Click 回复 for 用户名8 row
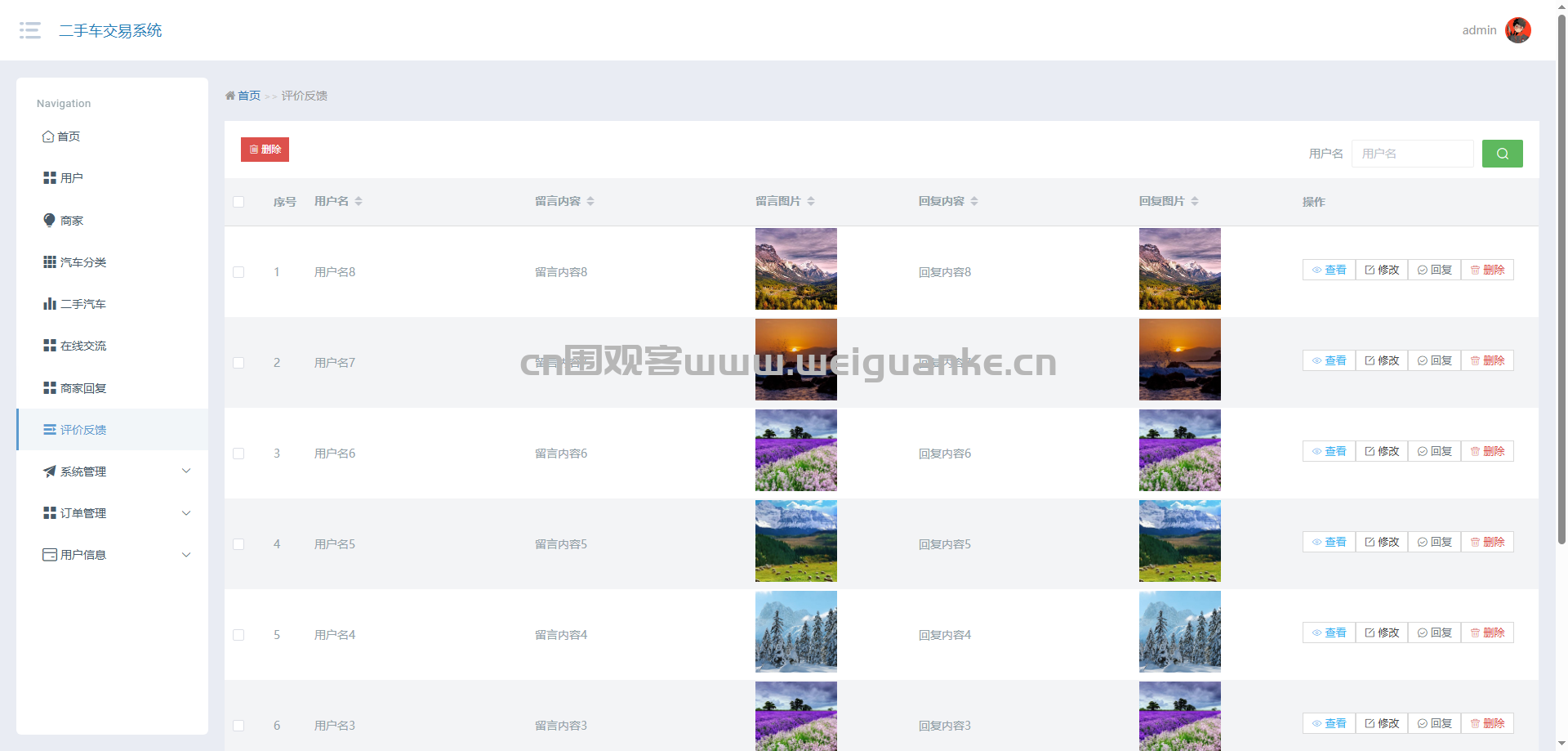 (x=1434, y=270)
